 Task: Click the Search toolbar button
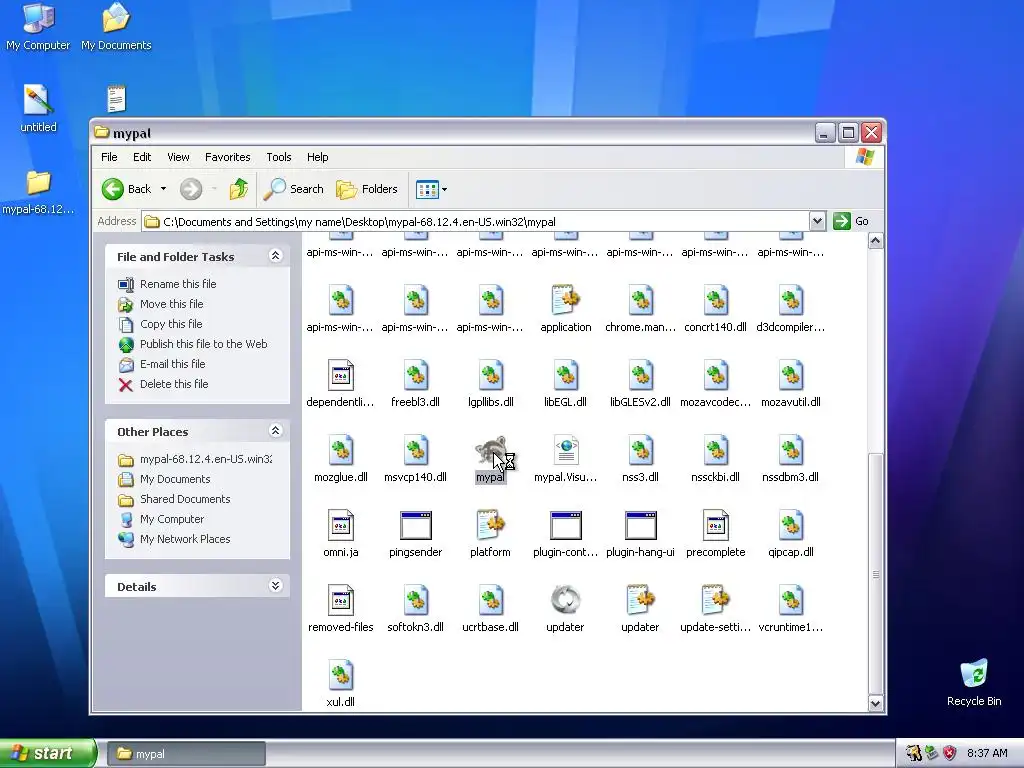293,189
